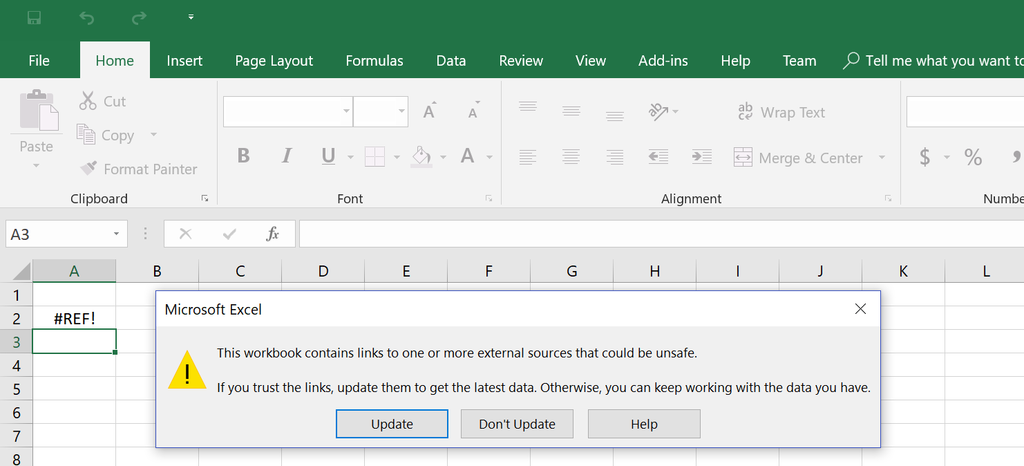The width and height of the screenshot is (1024, 466).
Task: Open the Data ribbon tab
Action: pyautogui.click(x=451, y=61)
